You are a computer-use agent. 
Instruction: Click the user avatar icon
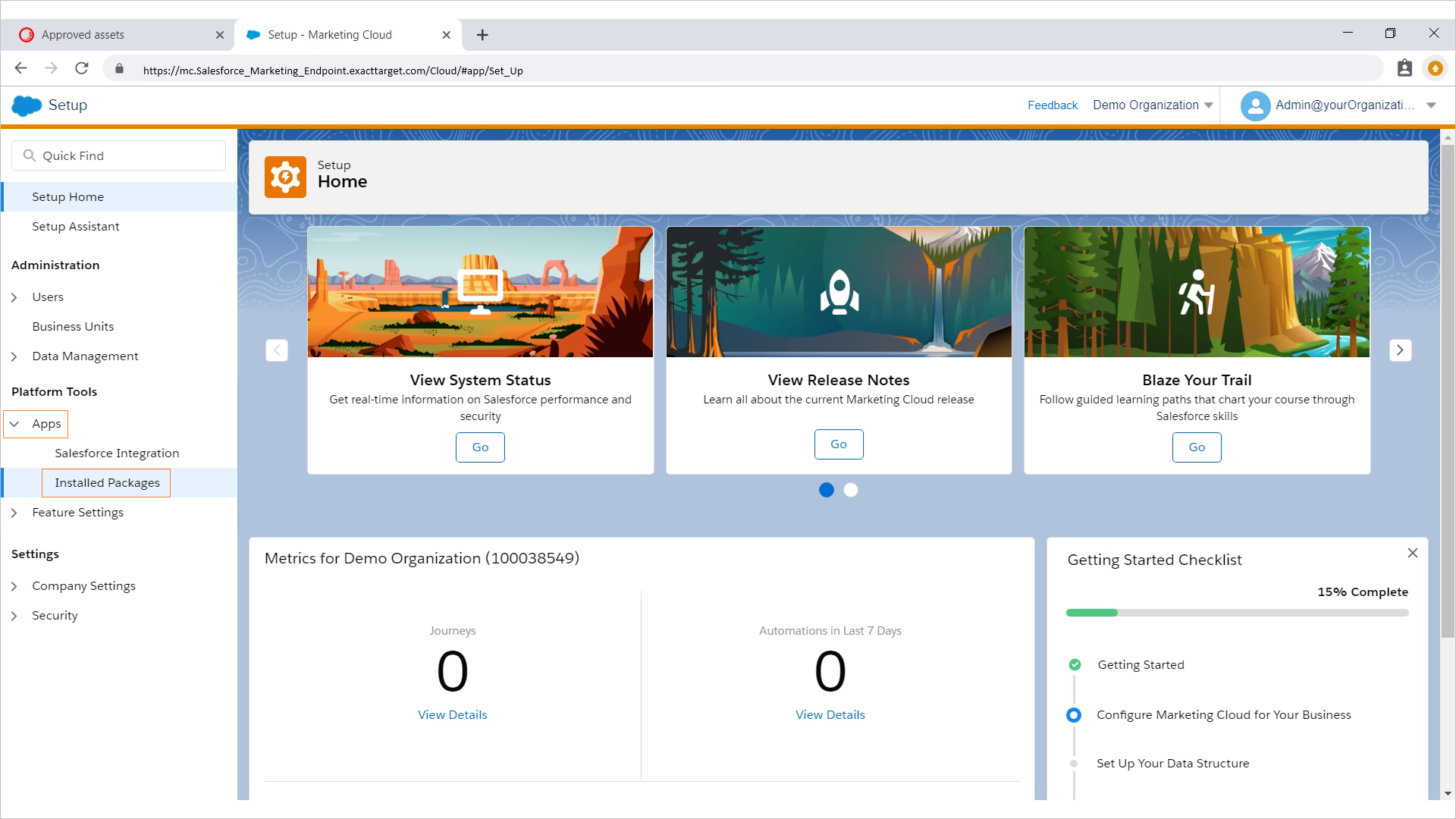tap(1255, 105)
